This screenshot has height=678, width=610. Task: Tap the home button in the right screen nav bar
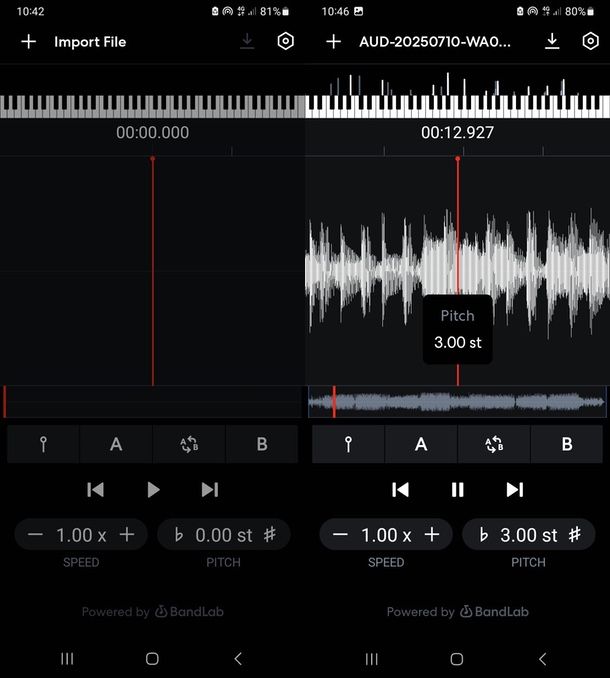click(x=457, y=659)
